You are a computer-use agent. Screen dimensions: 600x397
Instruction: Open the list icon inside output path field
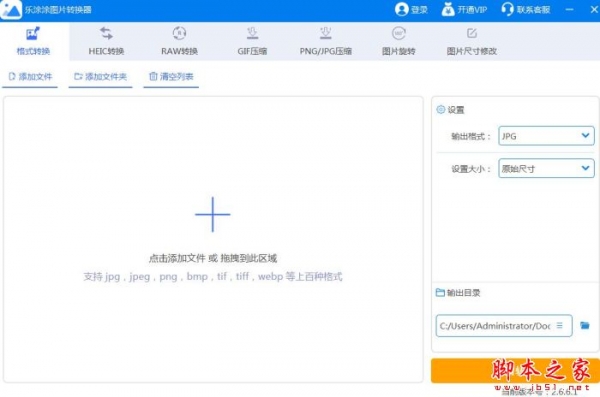pyautogui.click(x=559, y=325)
